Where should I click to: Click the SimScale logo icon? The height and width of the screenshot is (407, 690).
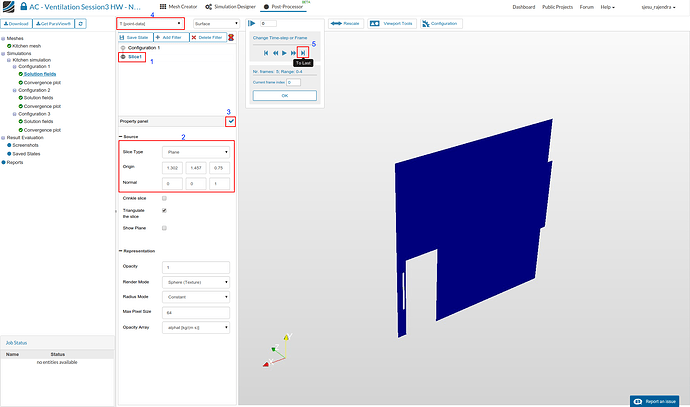pyautogui.click(x=8, y=7)
